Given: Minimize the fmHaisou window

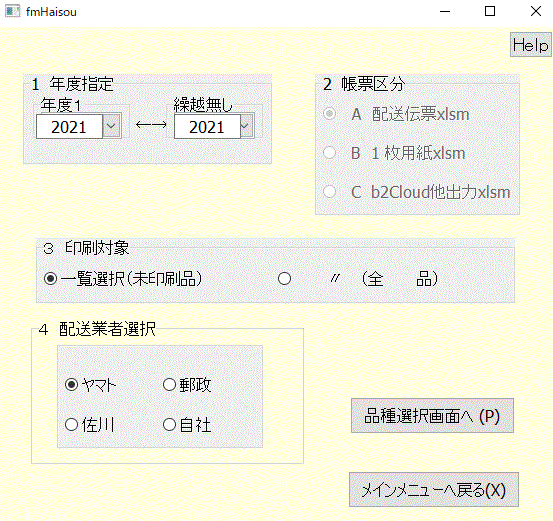Looking at the screenshot, I should (x=445, y=11).
